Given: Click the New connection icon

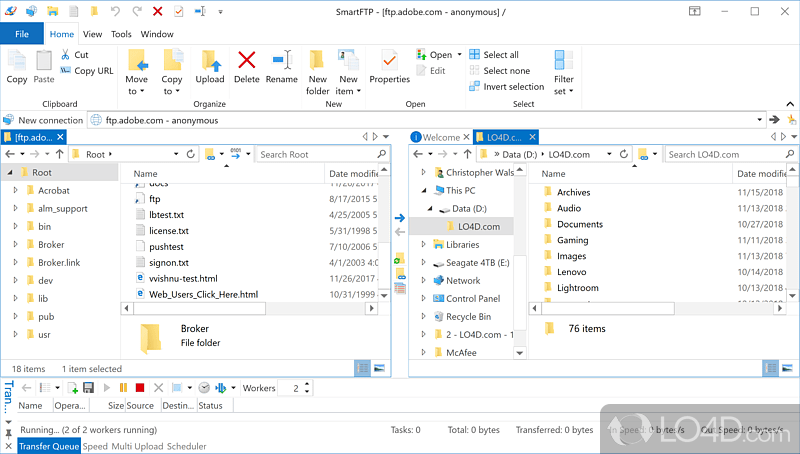Looking at the screenshot, I should click(x=8, y=120).
